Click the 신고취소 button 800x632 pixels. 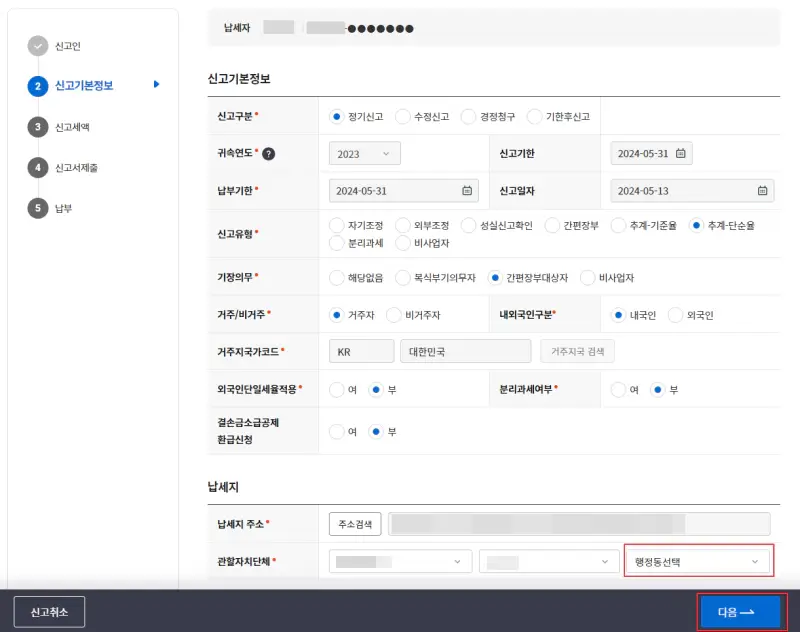click(x=49, y=612)
